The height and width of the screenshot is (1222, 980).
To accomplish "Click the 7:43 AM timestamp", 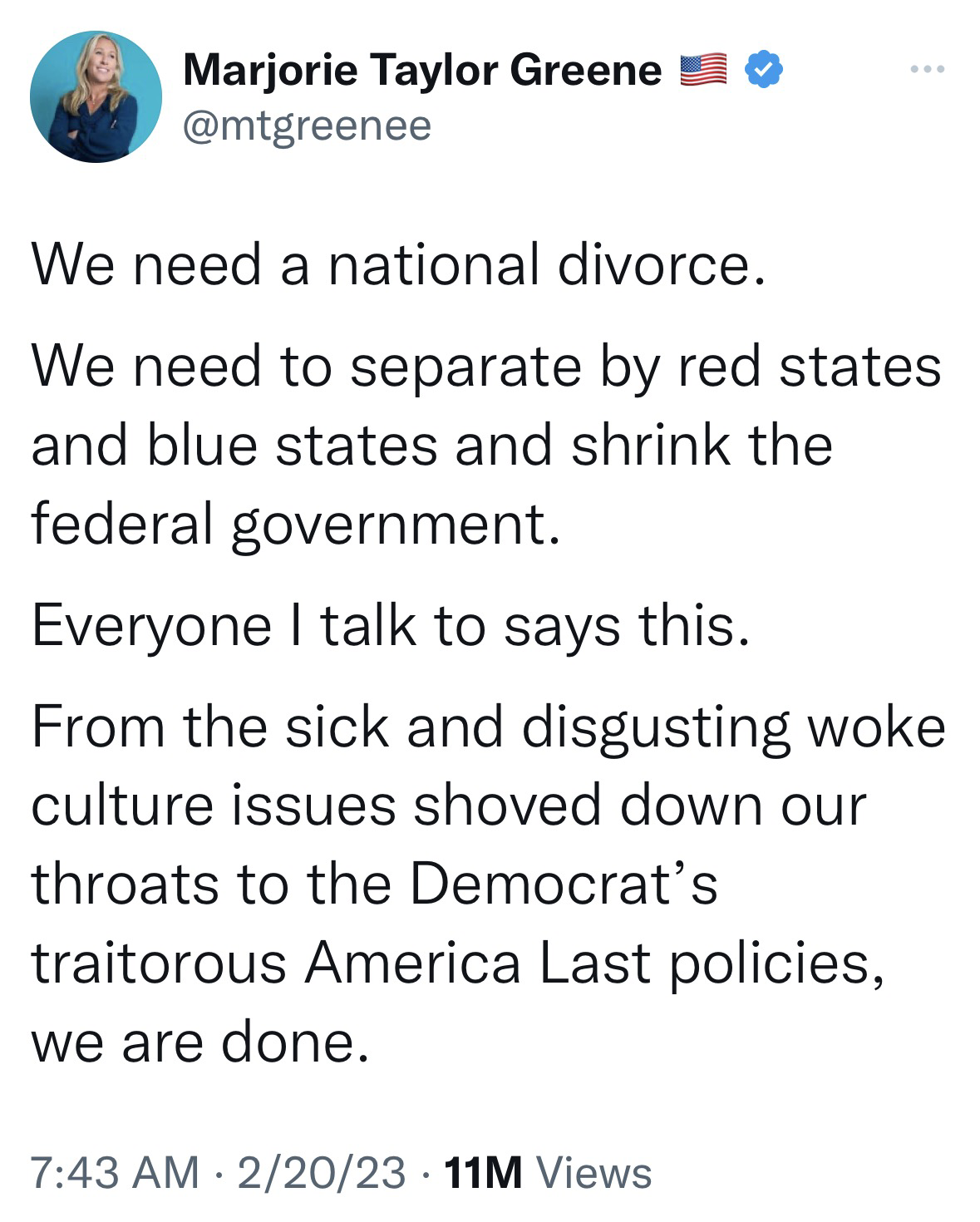I will tap(116, 1172).
